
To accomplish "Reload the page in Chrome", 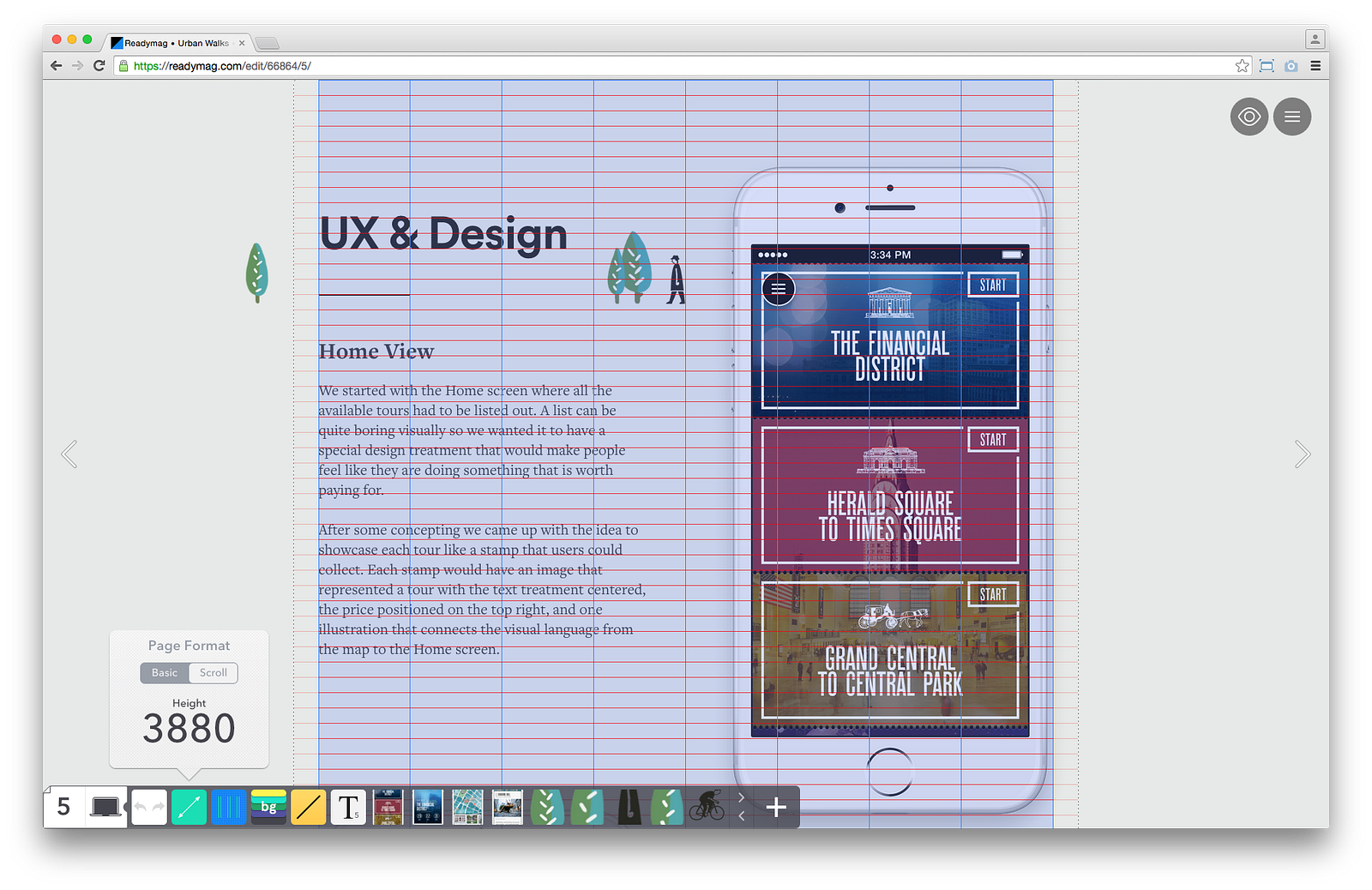I will click(x=99, y=66).
